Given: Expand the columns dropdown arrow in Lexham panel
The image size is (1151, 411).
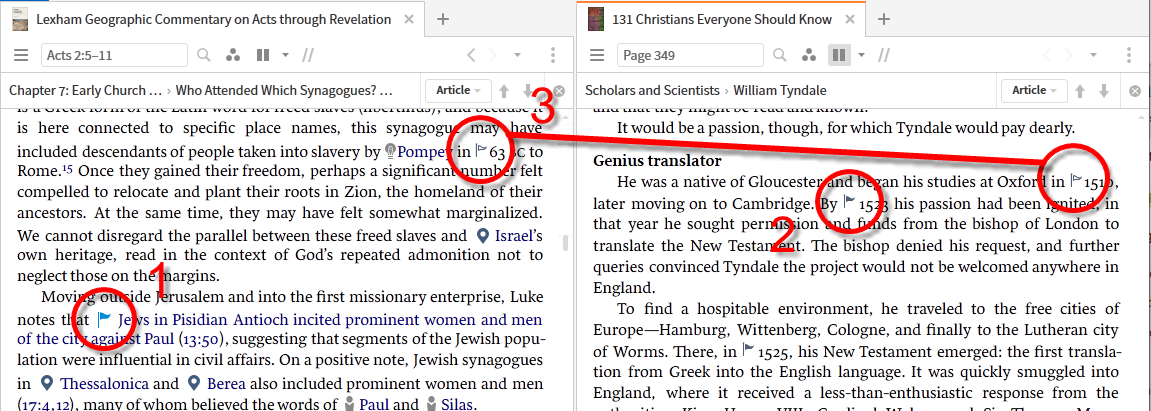Looking at the screenshot, I should click(286, 55).
